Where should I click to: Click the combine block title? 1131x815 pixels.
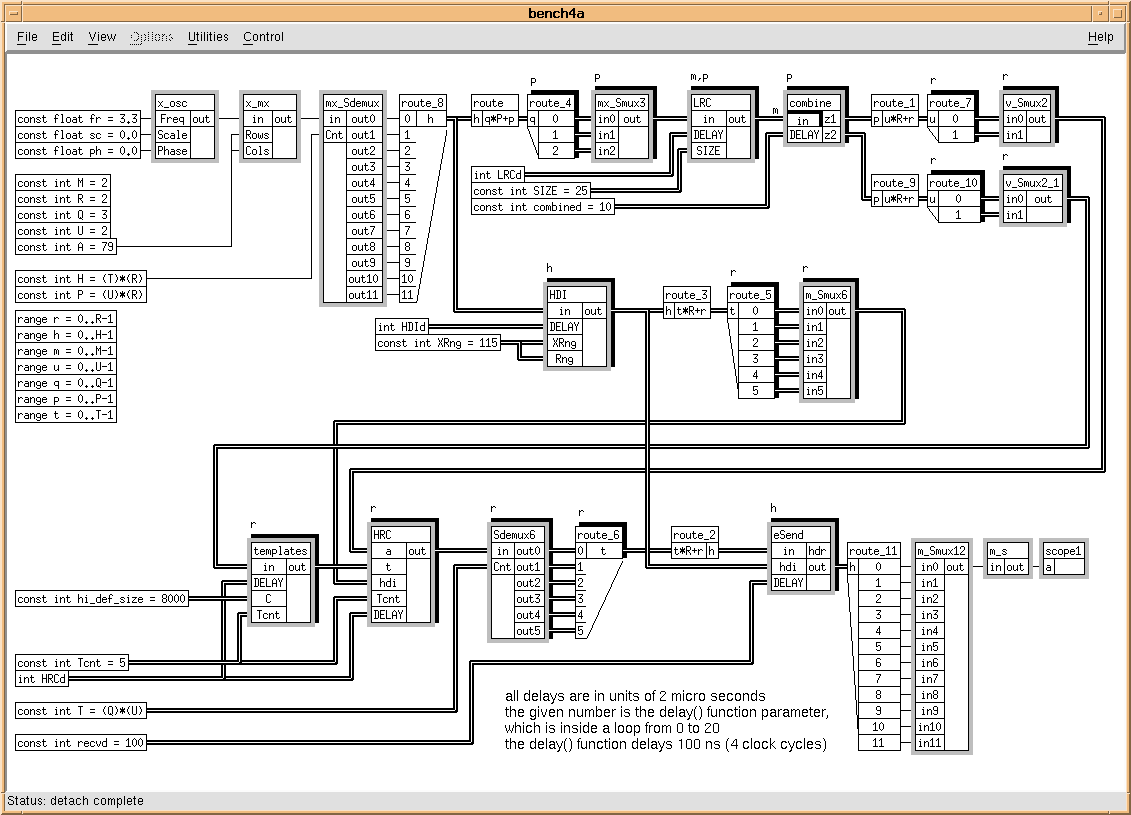[x=809, y=103]
